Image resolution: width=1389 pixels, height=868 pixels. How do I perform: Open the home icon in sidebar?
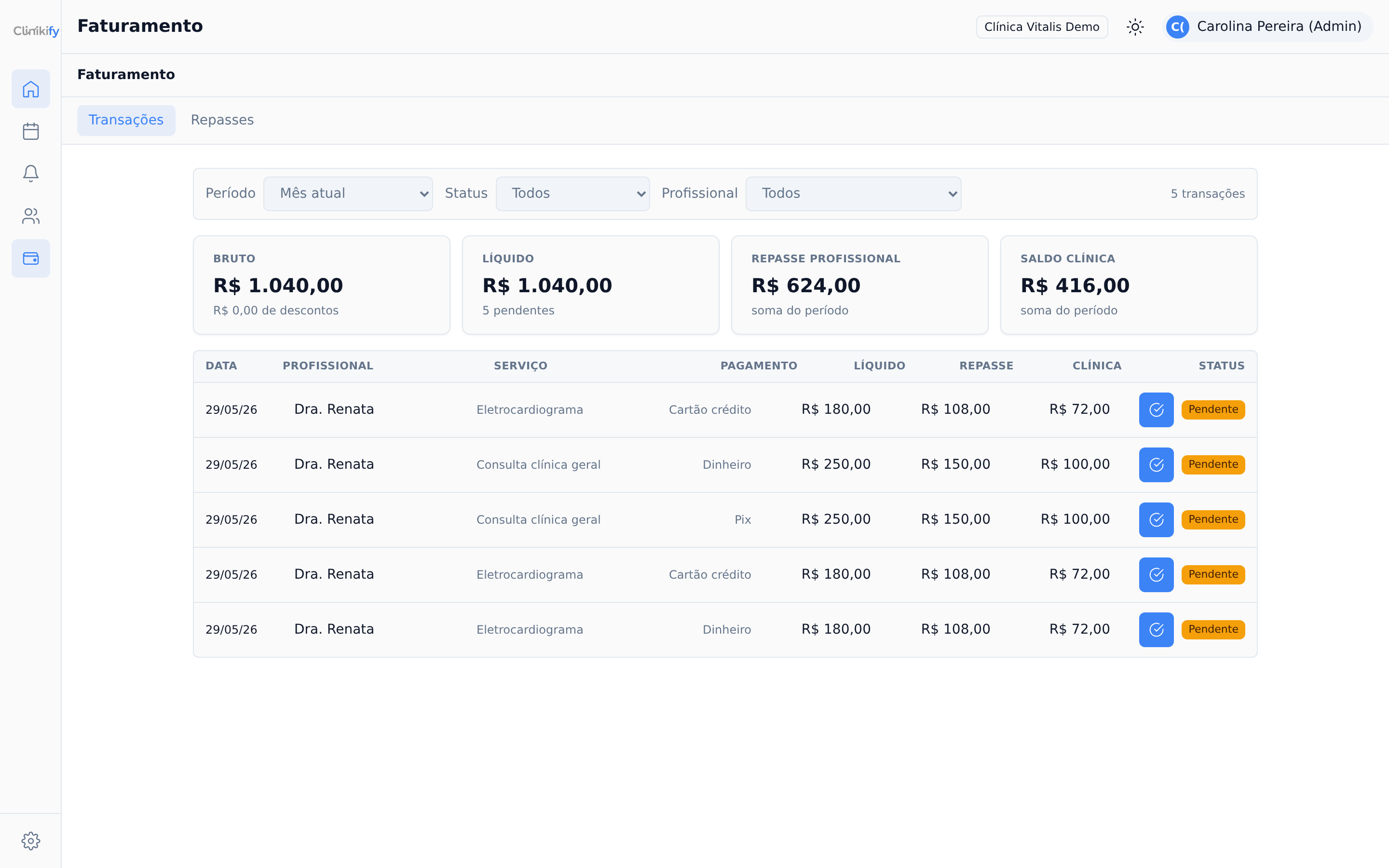pyautogui.click(x=31, y=89)
